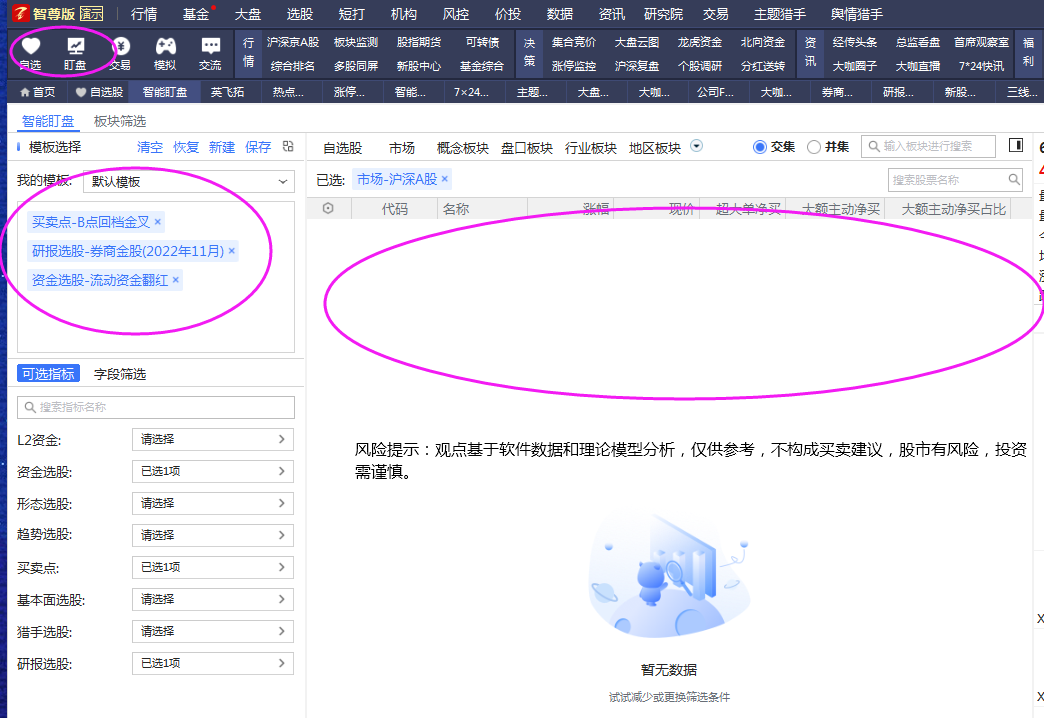
Task: Click the 搜索指标名称 search field
Action: 156,407
